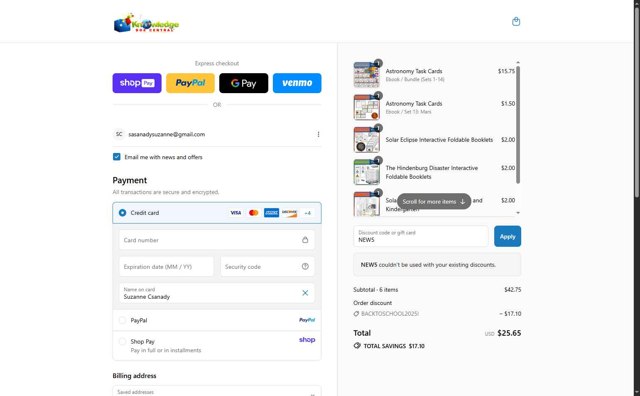Select the Credit card radio button
This screenshot has width=640, height=396.
click(x=122, y=213)
